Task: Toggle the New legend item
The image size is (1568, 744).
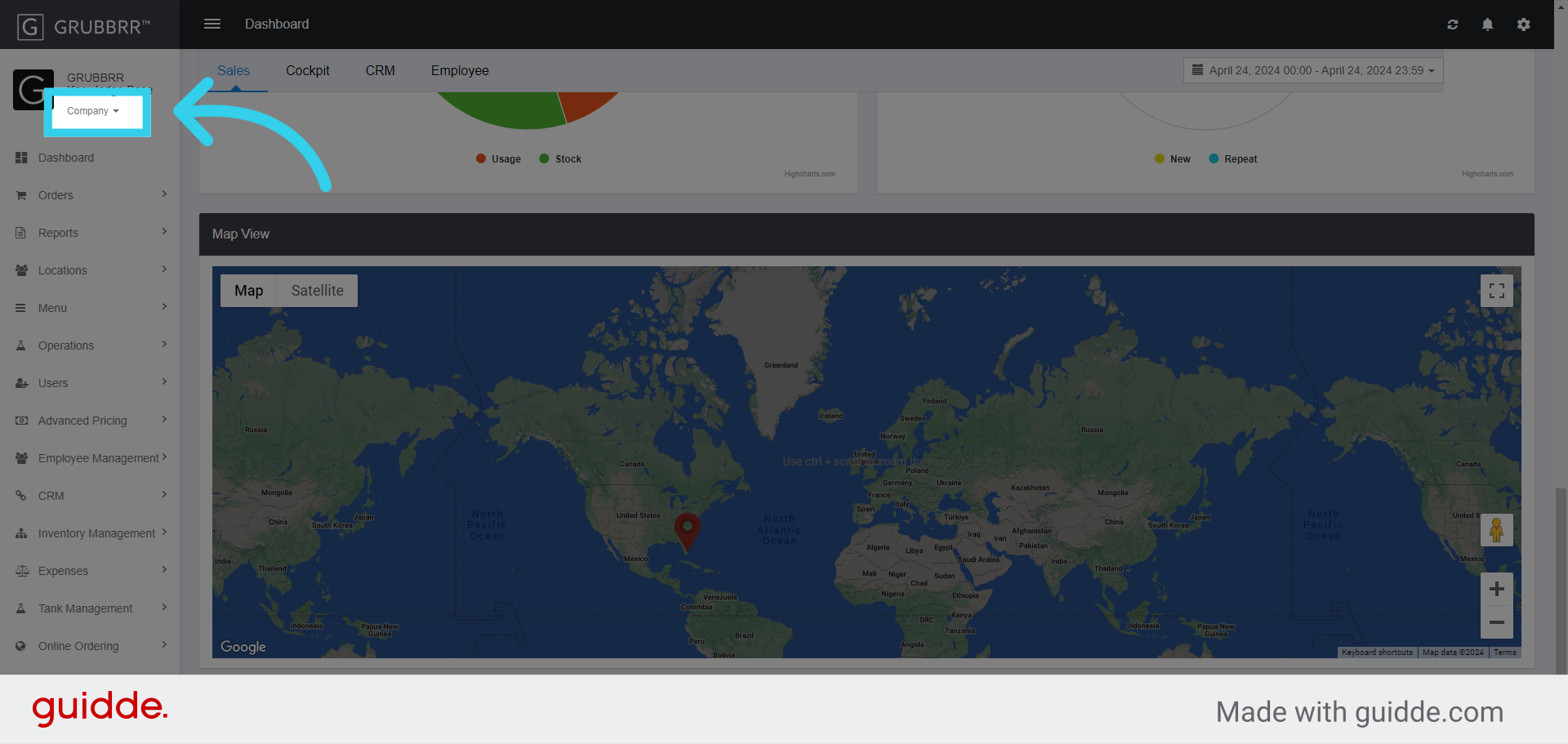Action: [x=1172, y=159]
